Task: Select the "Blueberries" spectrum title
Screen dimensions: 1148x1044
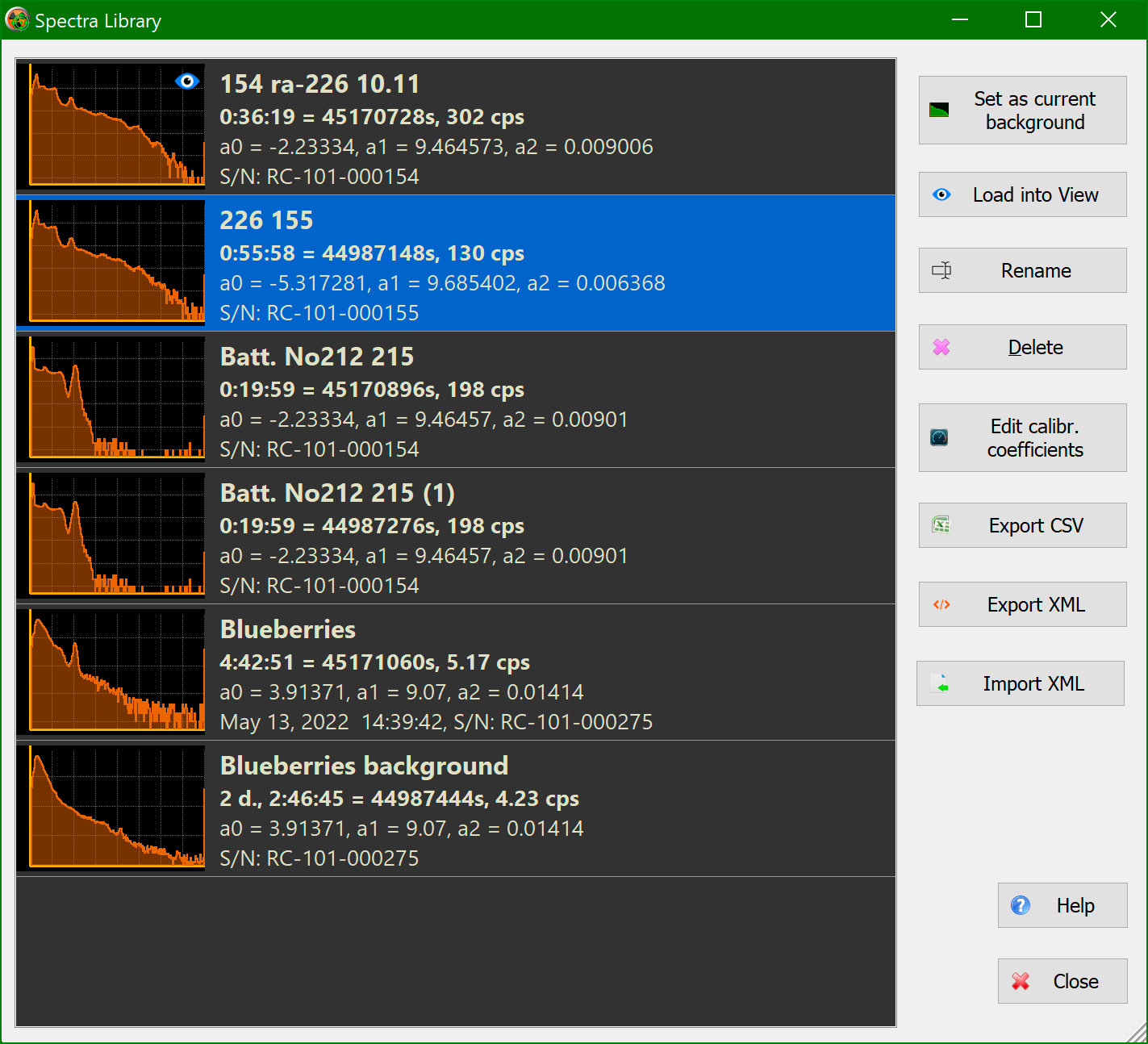Action: click(288, 629)
